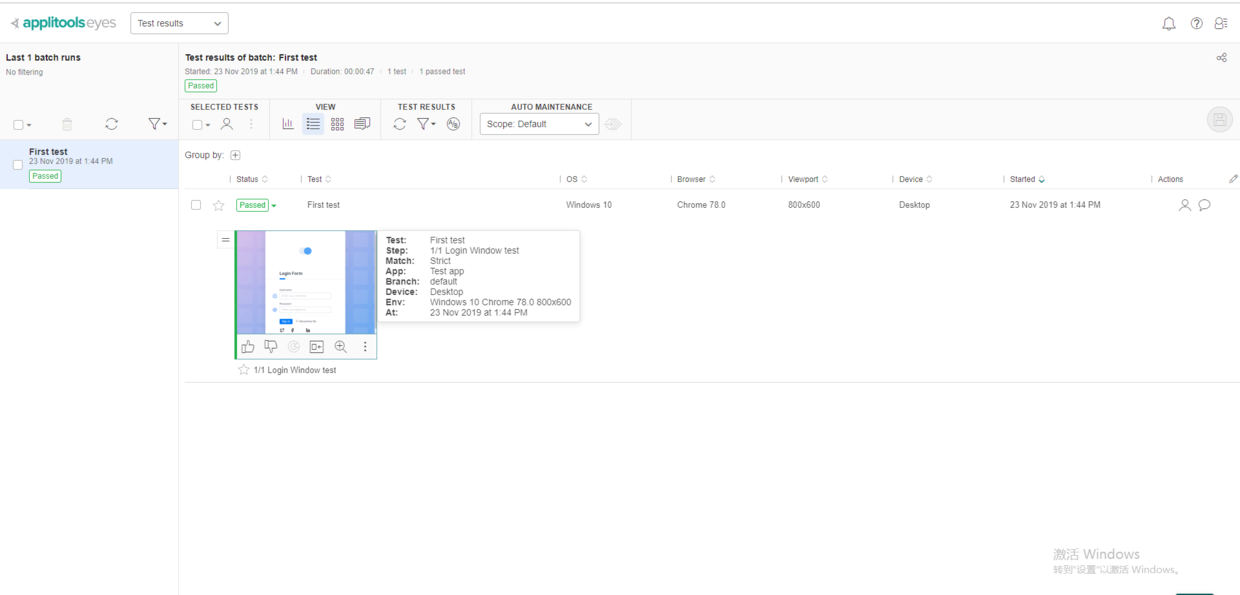Click the Desktop device cell
The height and width of the screenshot is (595, 1240).
tap(914, 205)
